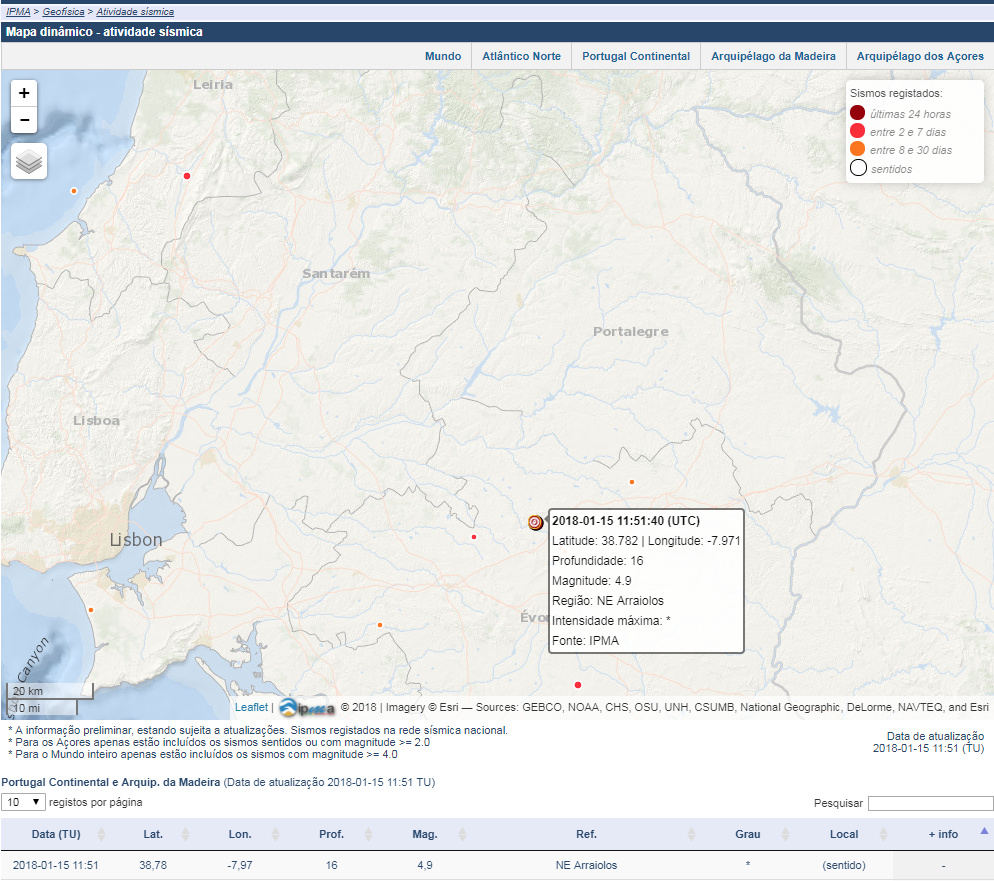This screenshot has height=881, width=994.
Task: Click the Pesquisar search field
Action: tap(930, 803)
